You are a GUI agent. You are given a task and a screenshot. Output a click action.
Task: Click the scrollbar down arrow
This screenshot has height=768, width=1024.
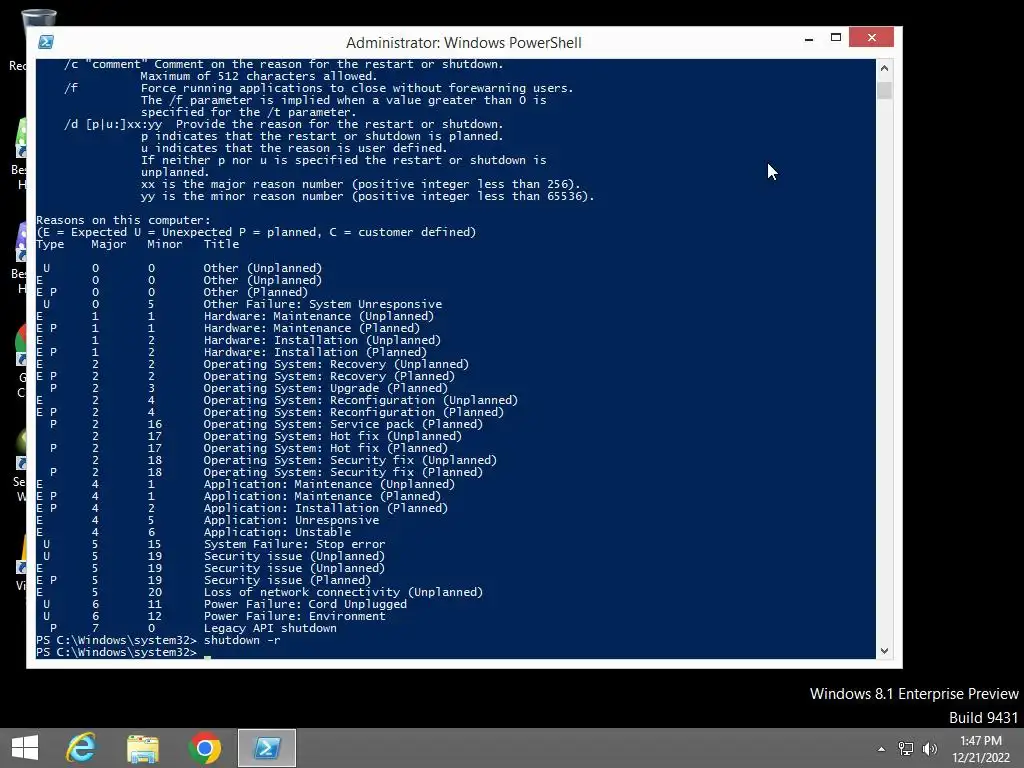(x=884, y=650)
